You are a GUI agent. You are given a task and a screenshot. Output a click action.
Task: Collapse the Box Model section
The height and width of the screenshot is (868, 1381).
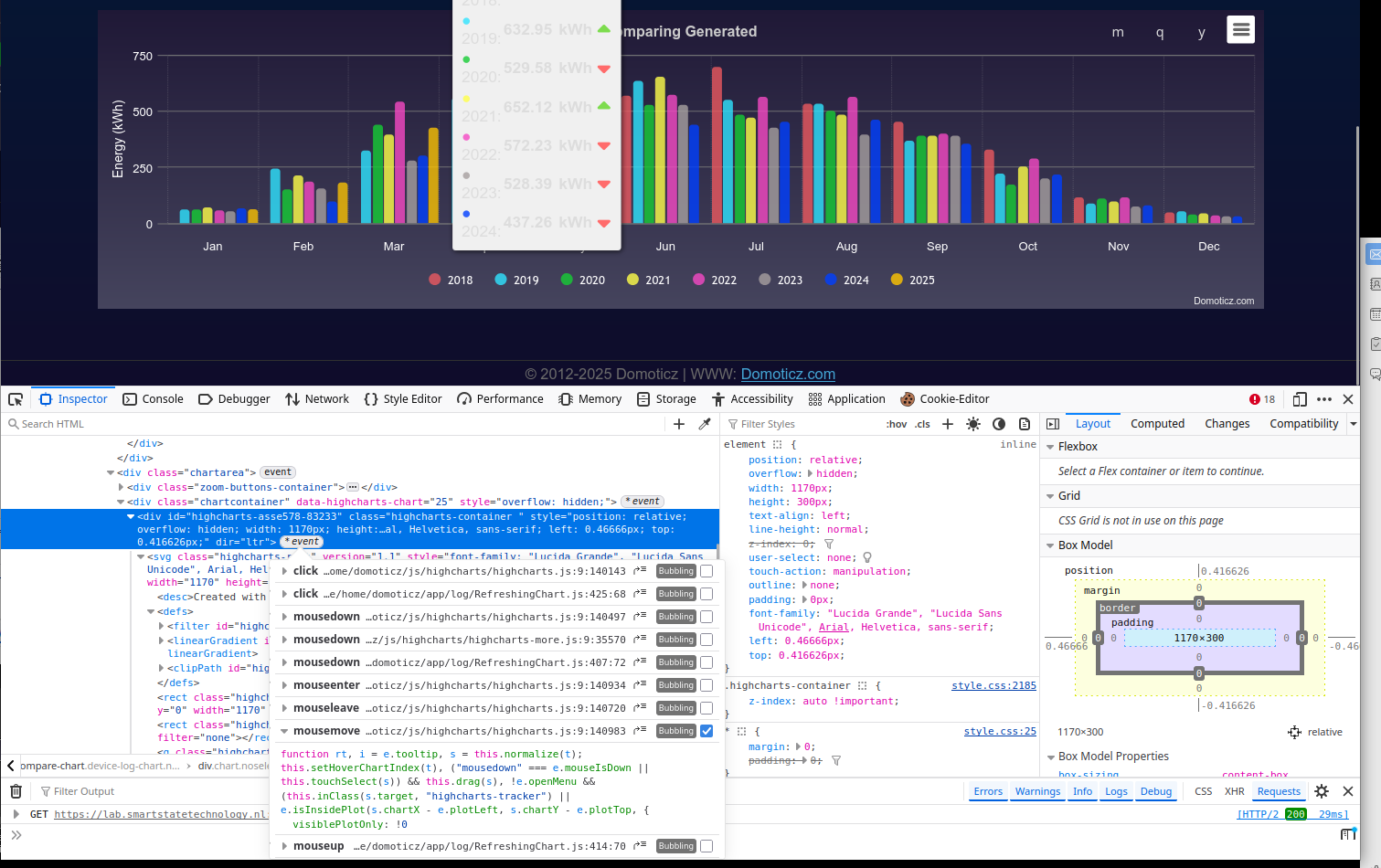point(1050,545)
